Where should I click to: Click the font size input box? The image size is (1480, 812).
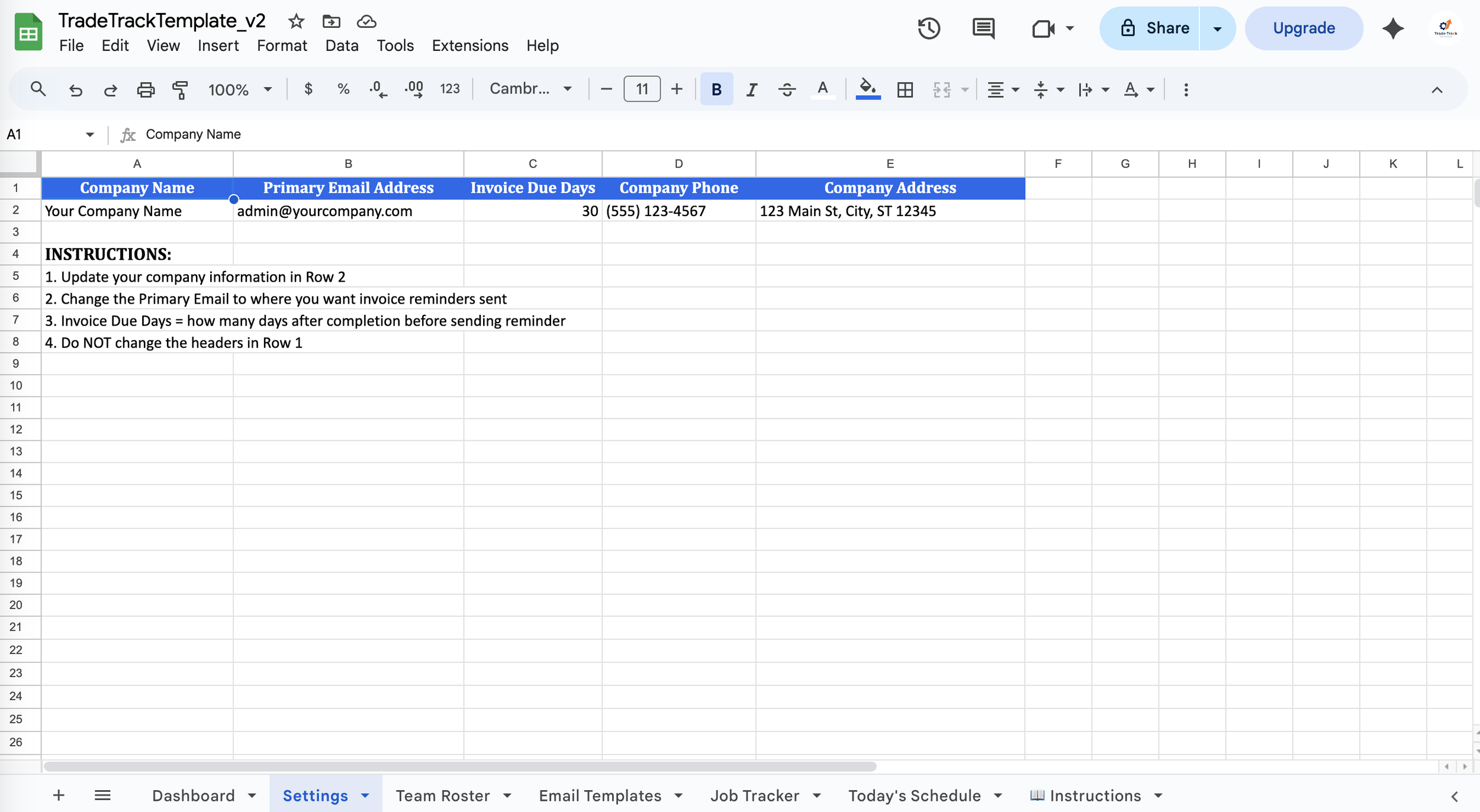point(642,89)
